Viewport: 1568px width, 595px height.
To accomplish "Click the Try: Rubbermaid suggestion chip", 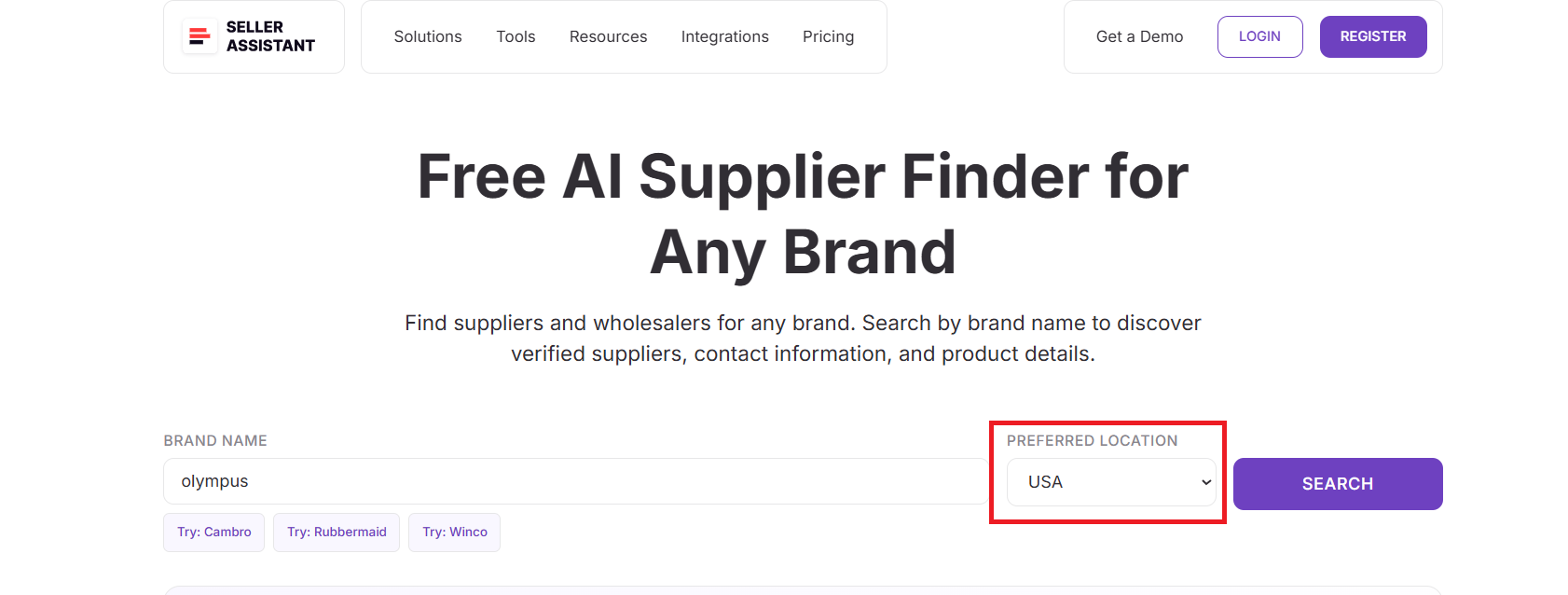I will [337, 532].
